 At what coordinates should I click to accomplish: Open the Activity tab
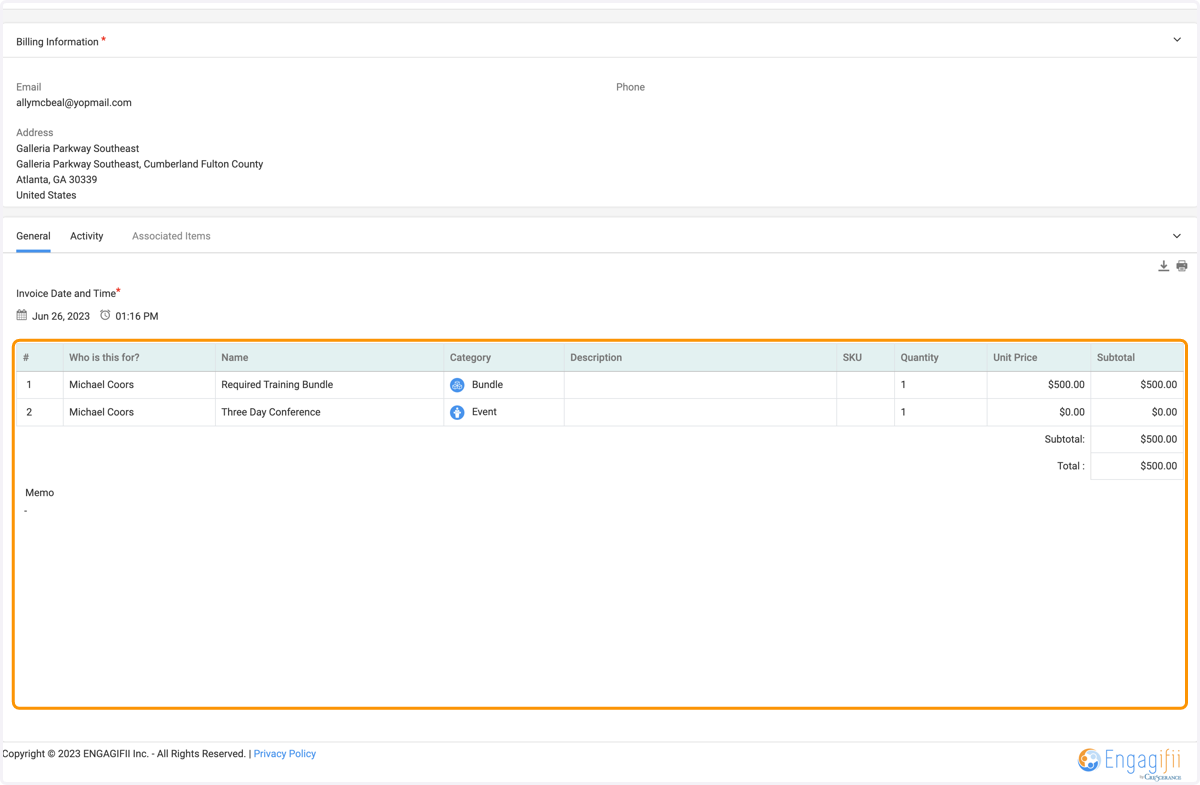[87, 236]
